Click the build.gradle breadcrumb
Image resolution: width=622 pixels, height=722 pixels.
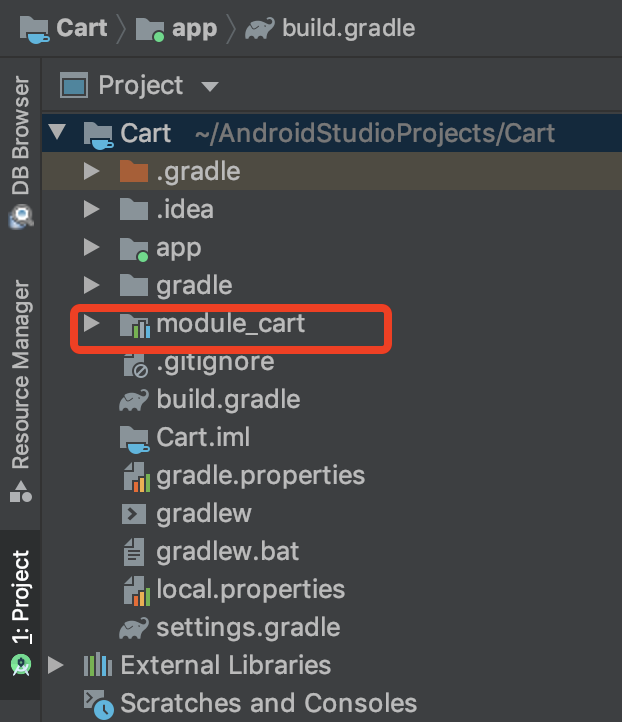[x=330, y=29]
